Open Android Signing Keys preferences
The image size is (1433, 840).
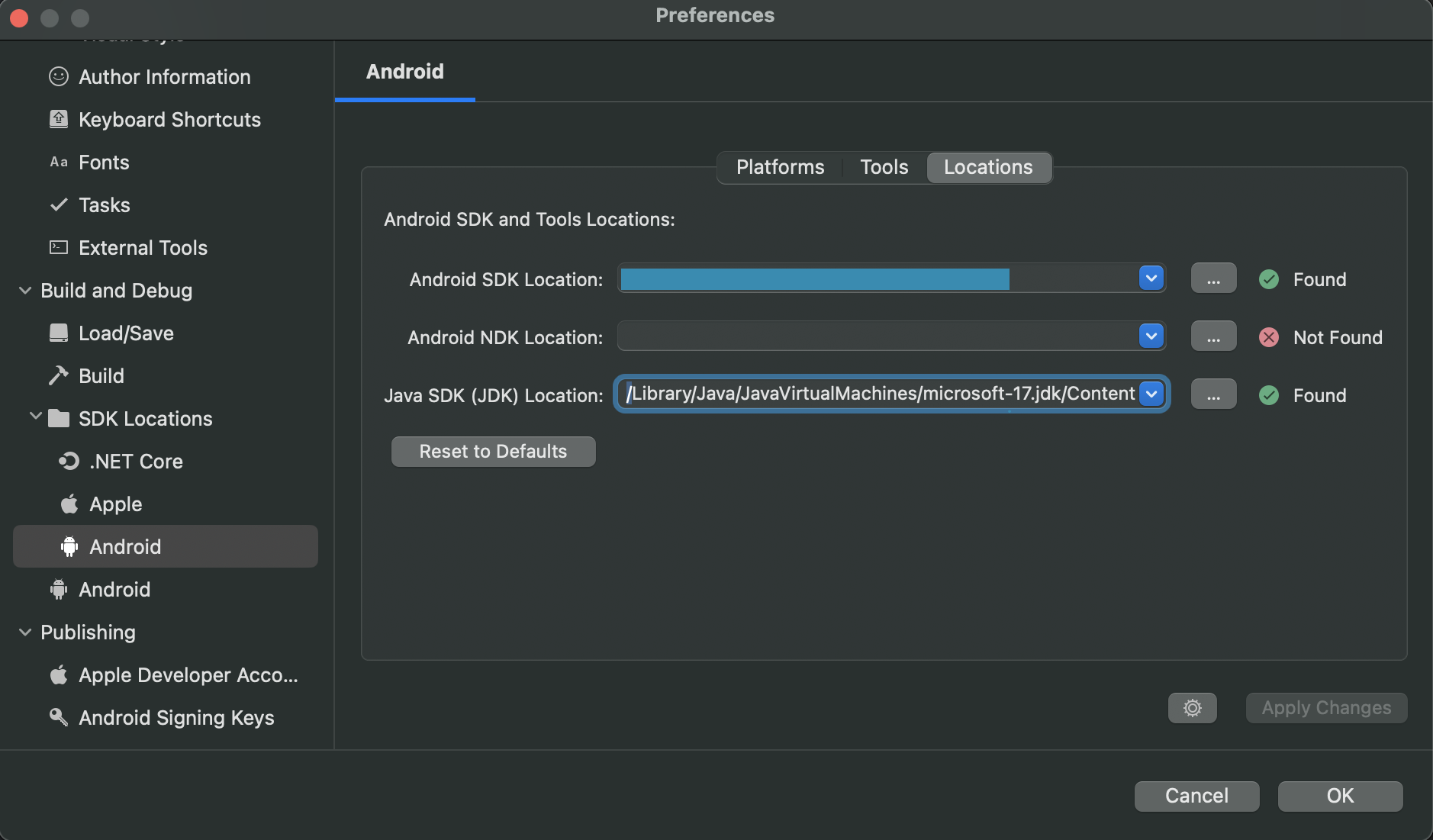pyautogui.click(x=176, y=718)
